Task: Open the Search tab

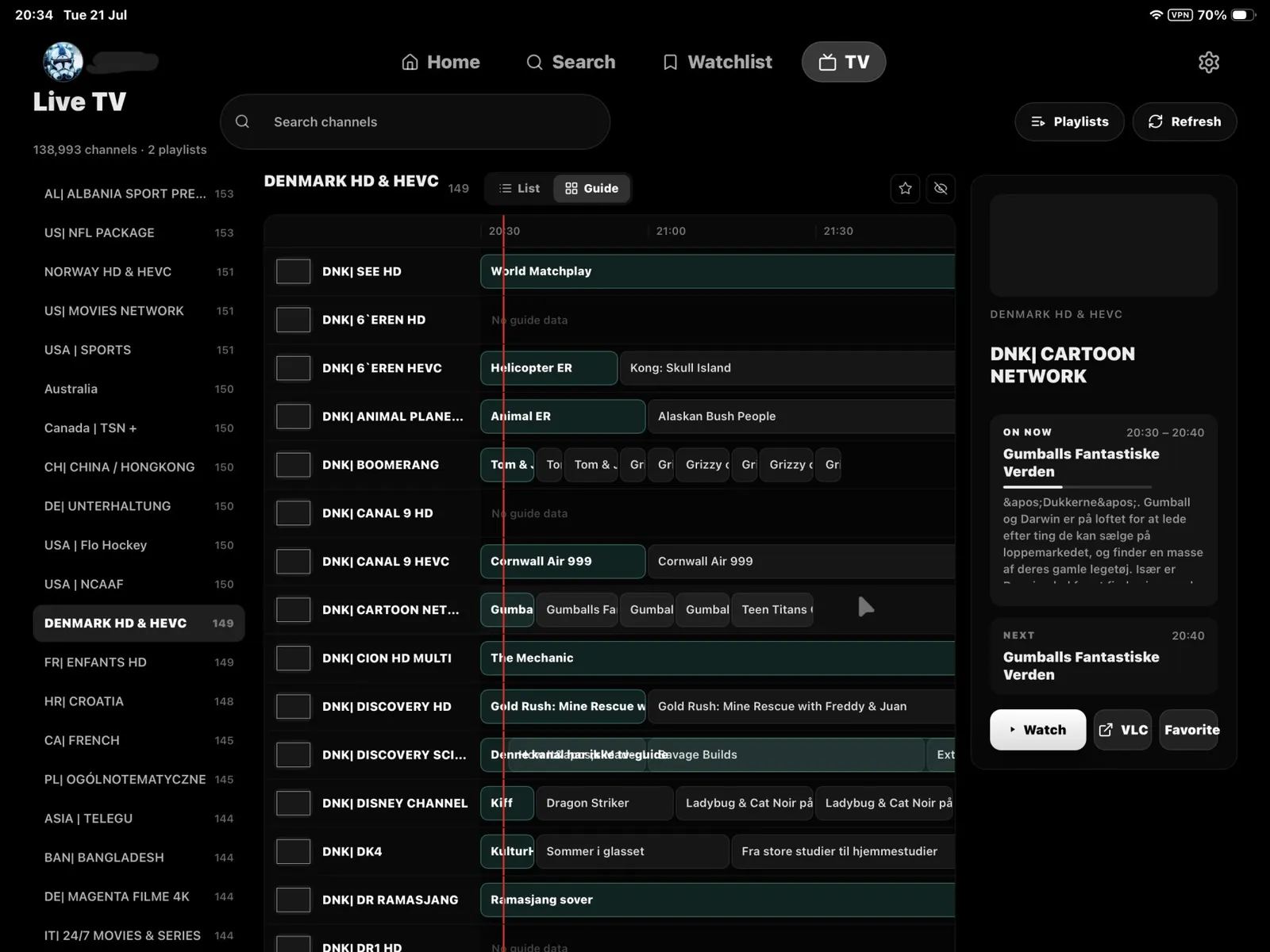Action: coord(571,62)
